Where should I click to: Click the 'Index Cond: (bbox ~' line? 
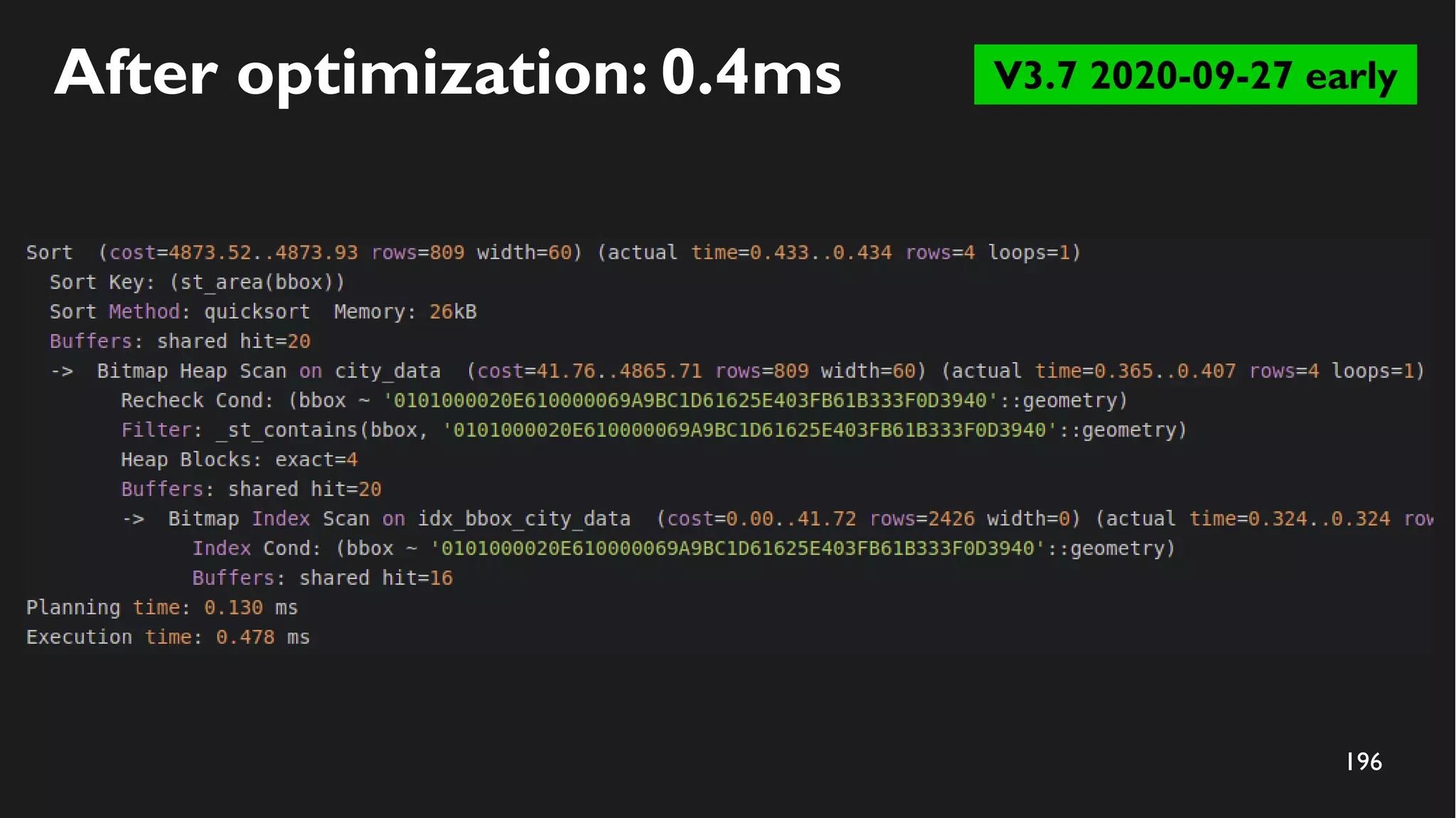coord(684,548)
